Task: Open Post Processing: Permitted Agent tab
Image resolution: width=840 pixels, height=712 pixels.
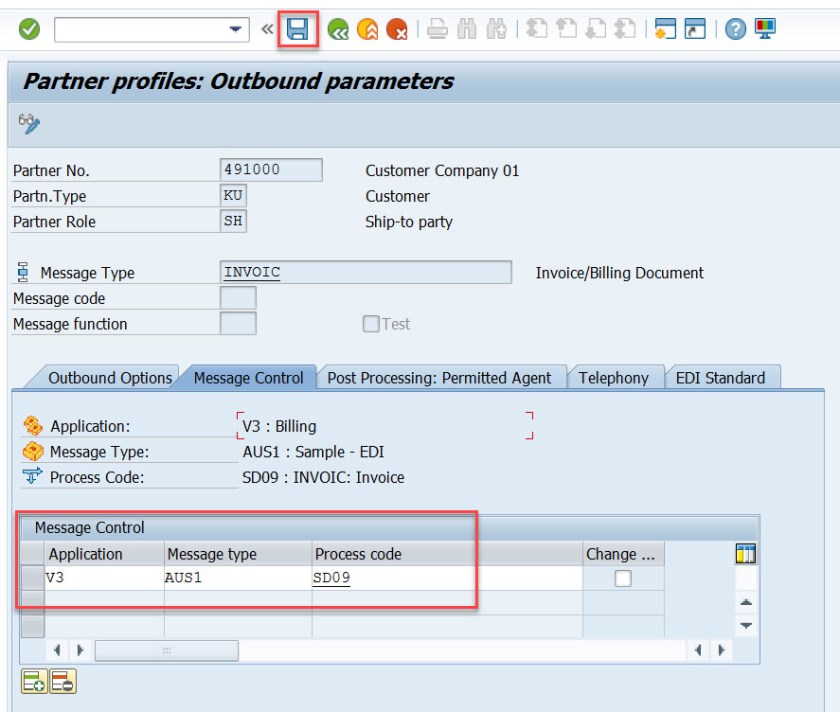Action: pyautogui.click(x=439, y=378)
